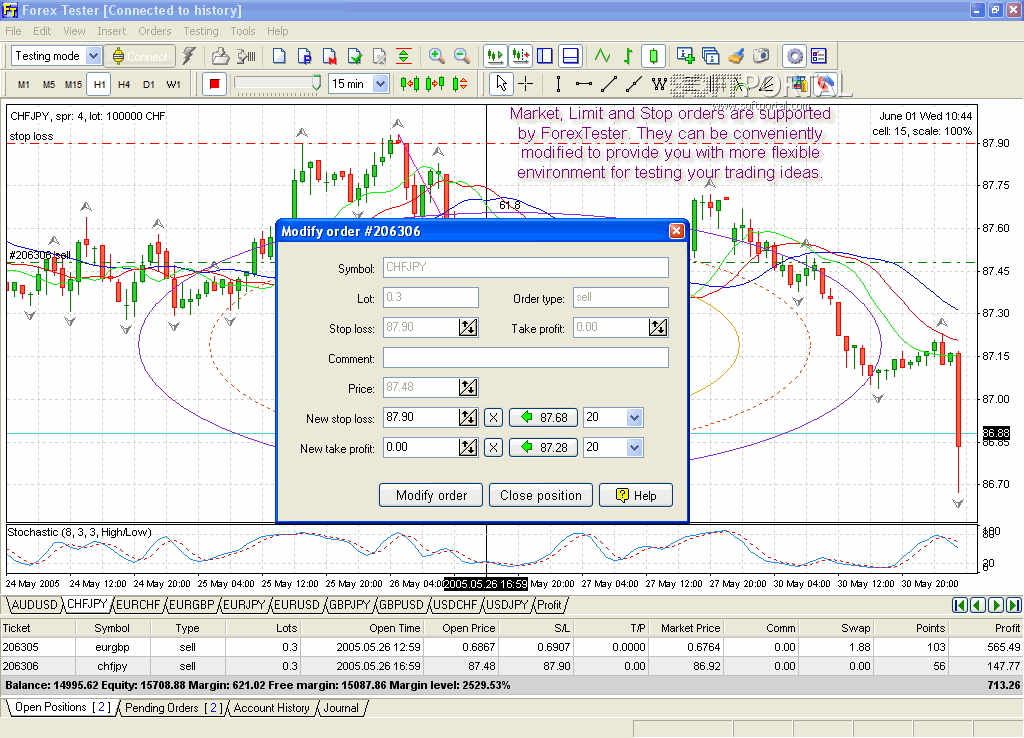The height and width of the screenshot is (738, 1024).
Task: Select the vertical line drawing tool
Action: click(x=558, y=84)
